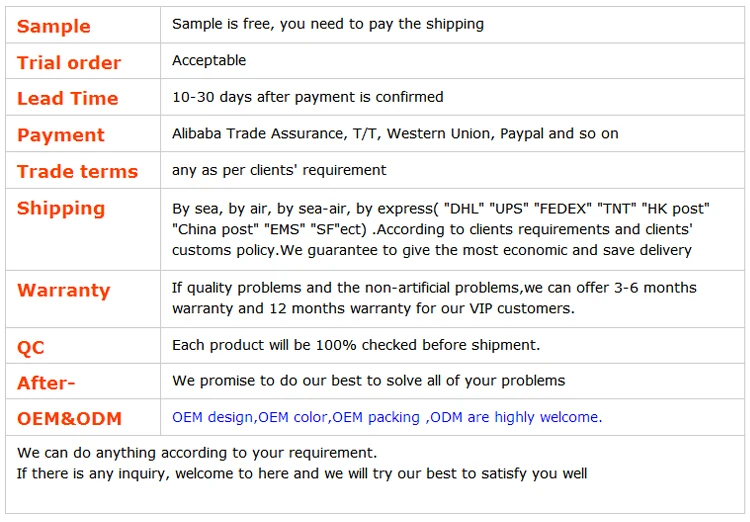The width and height of the screenshot is (750, 522).
Task: Select the Lead Time heading
Action: coord(67,98)
